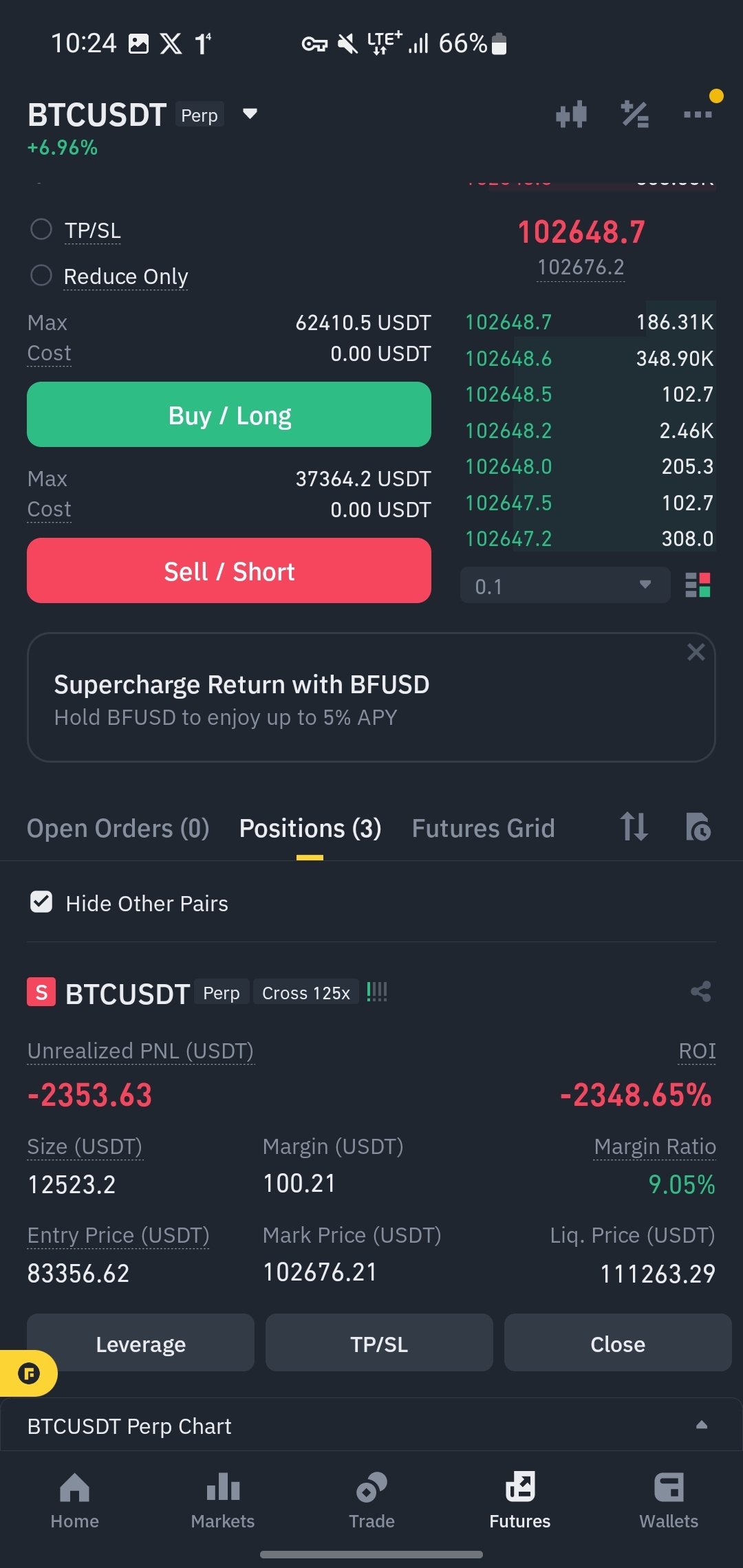The image size is (743, 1568).
Task: Share the BTCUSDT position
Action: (x=700, y=992)
